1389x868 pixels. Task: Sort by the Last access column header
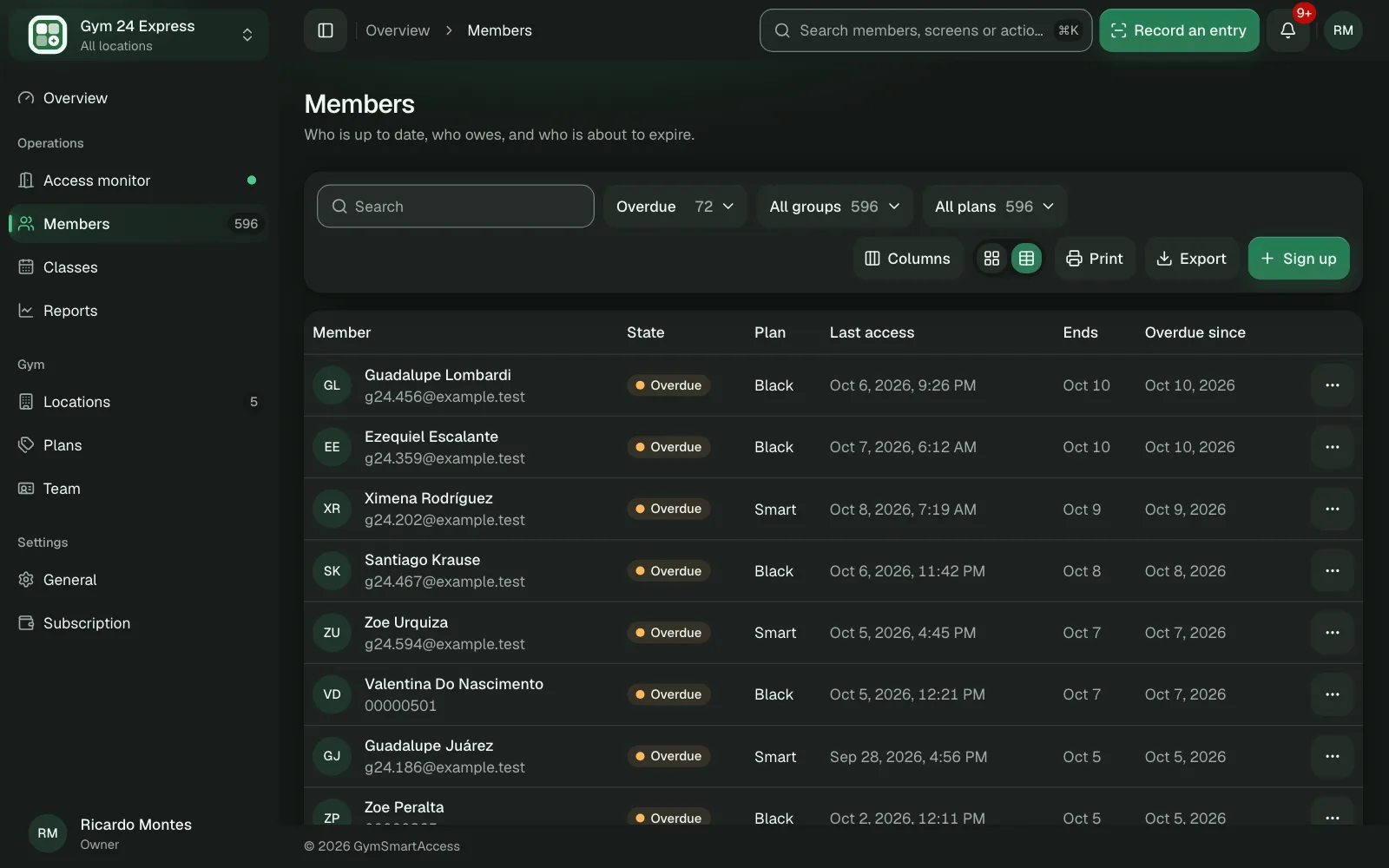pos(872,332)
